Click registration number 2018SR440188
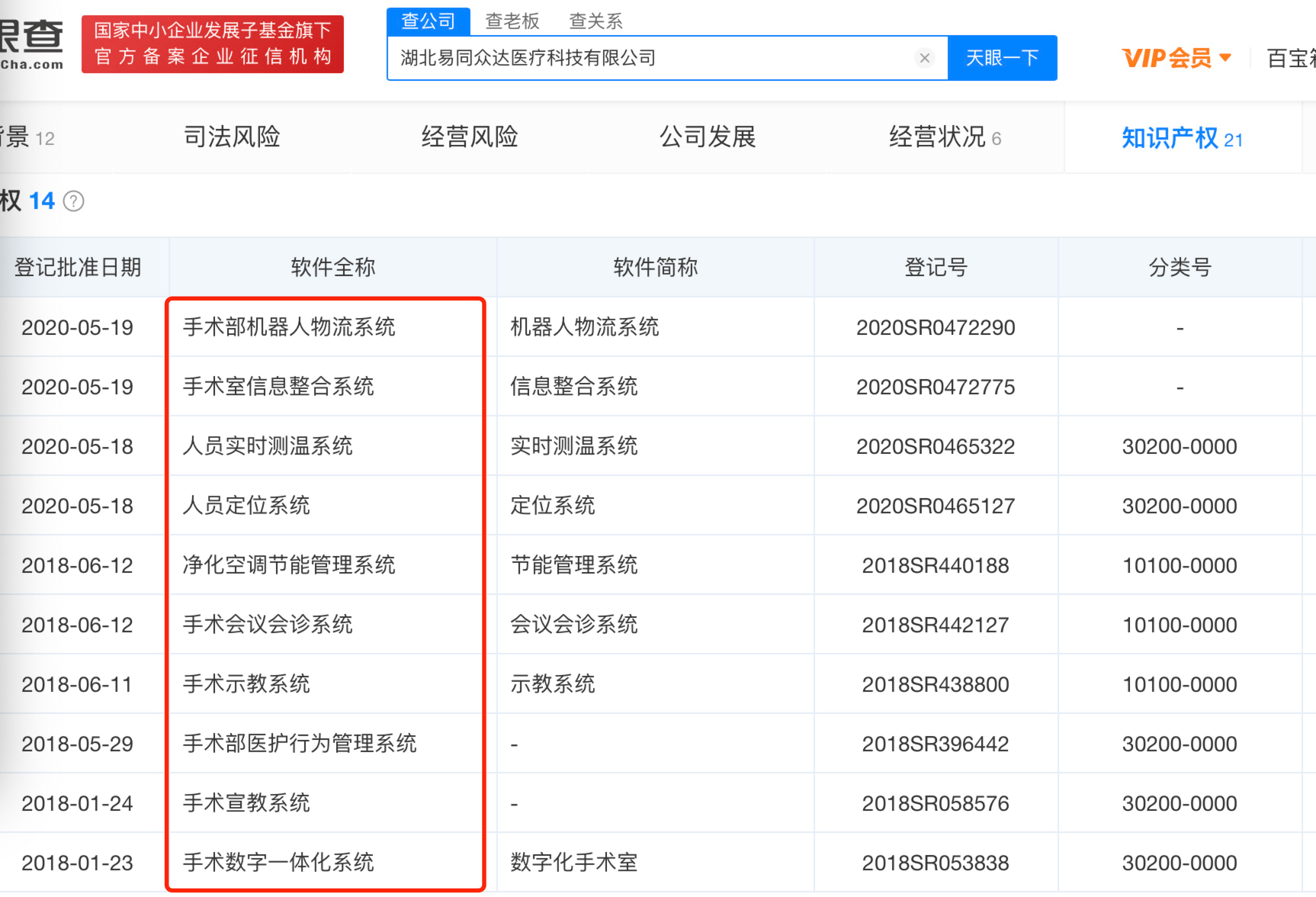Viewport: 1316px width, 897px height. tap(936, 566)
